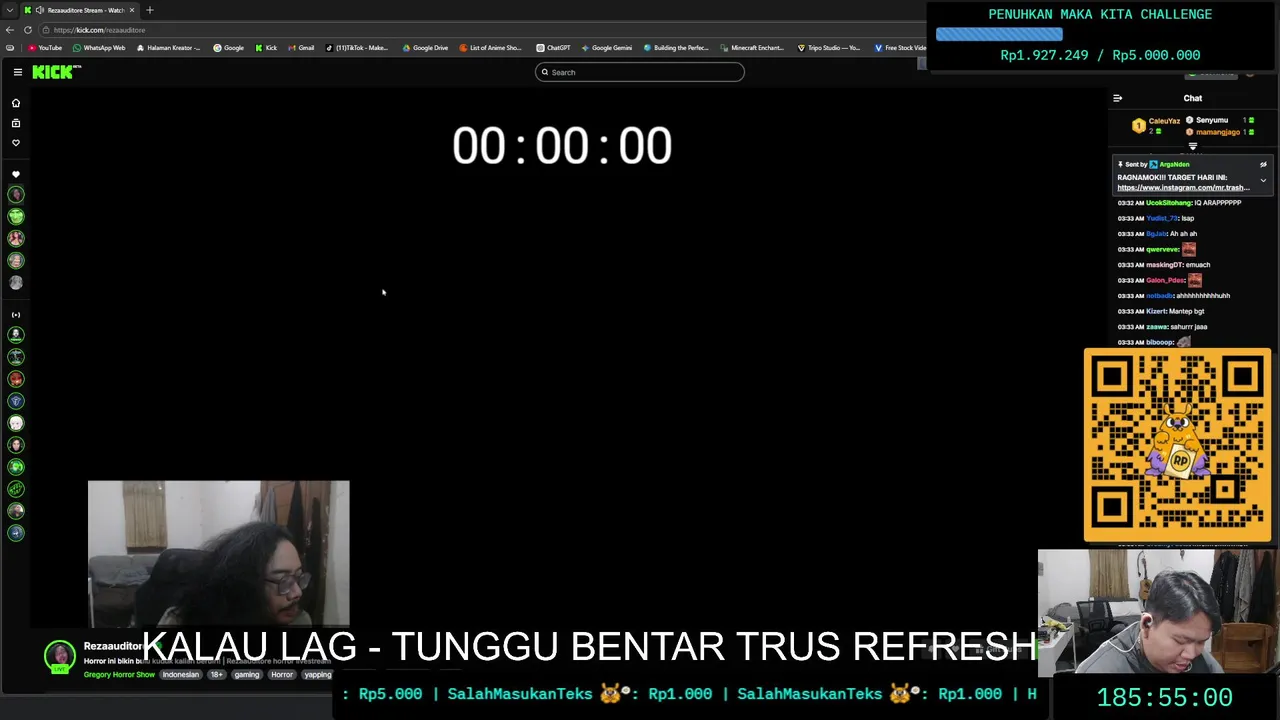Click the yapping tag
The height and width of the screenshot is (720, 1280).
[318, 675]
